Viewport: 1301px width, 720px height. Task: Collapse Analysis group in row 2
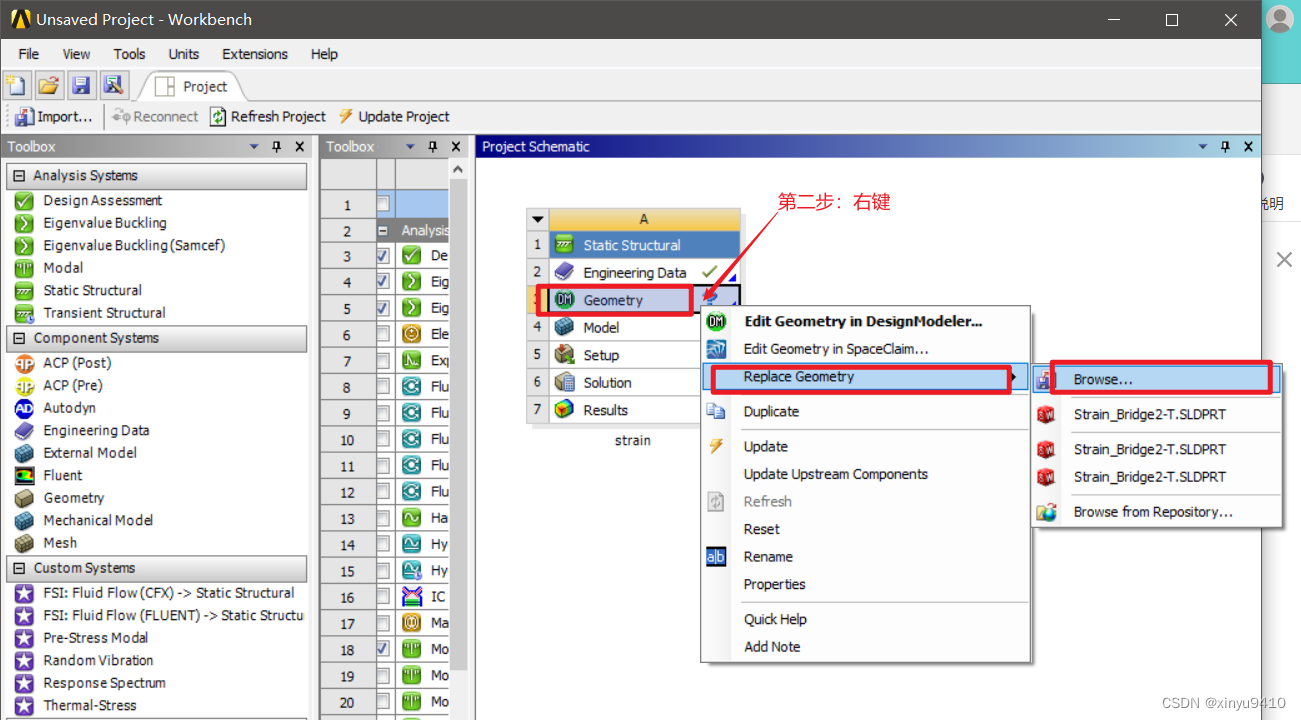click(x=383, y=230)
